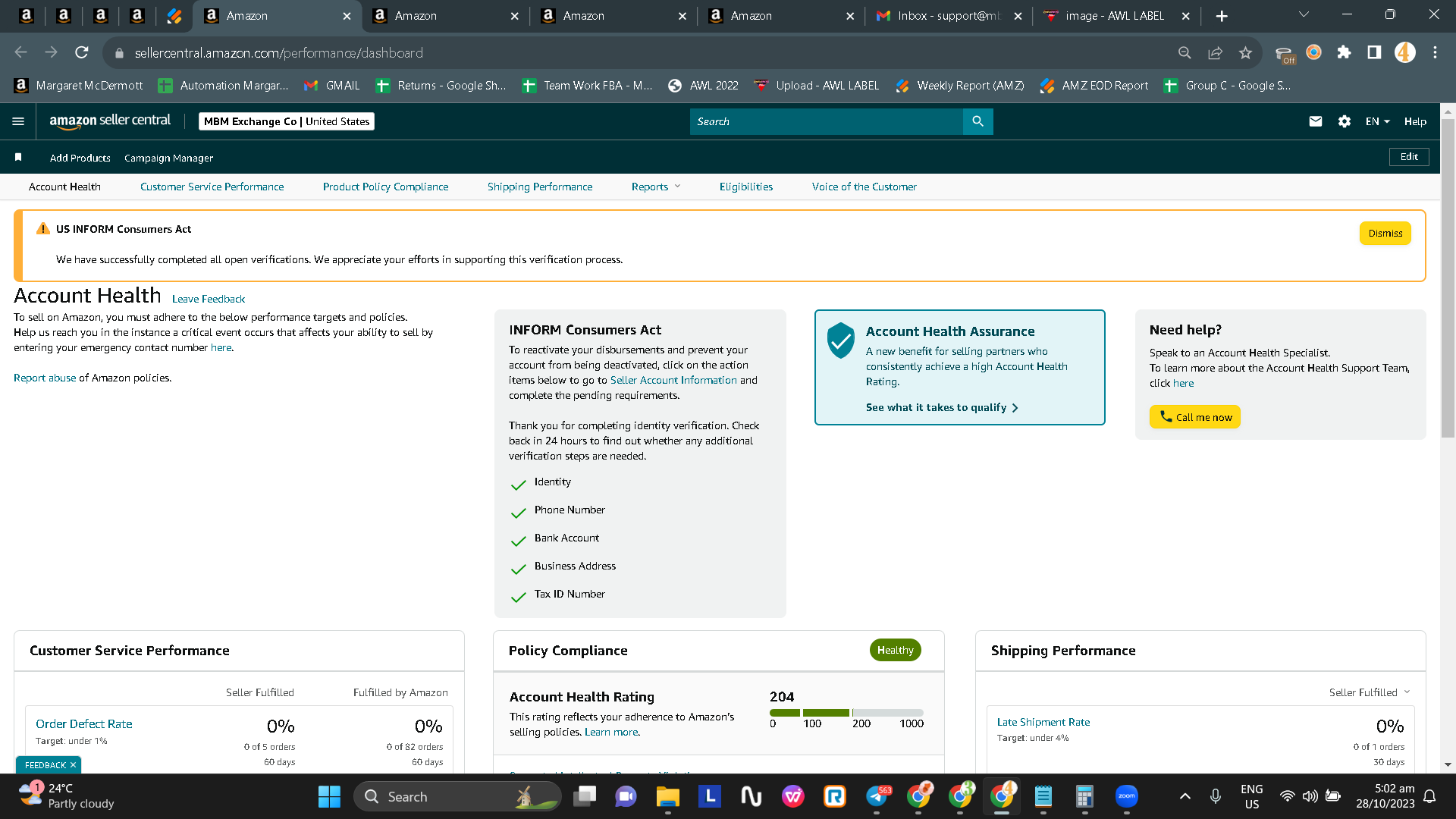Open Voice of the Customer tab
Screen dimensions: 1456x819
(x=864, y=187)
